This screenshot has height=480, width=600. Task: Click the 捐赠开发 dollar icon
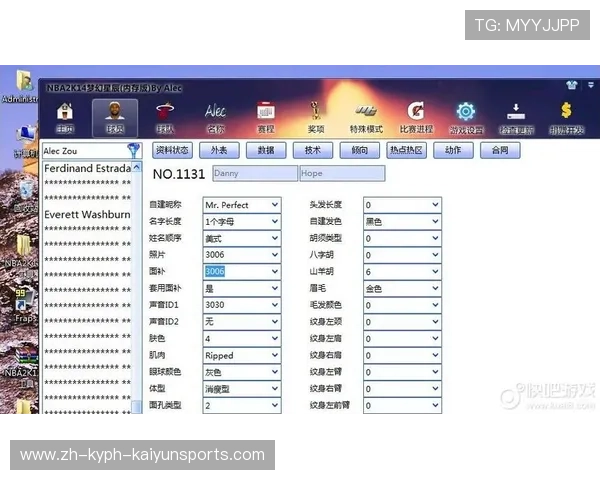pos(566,118)
